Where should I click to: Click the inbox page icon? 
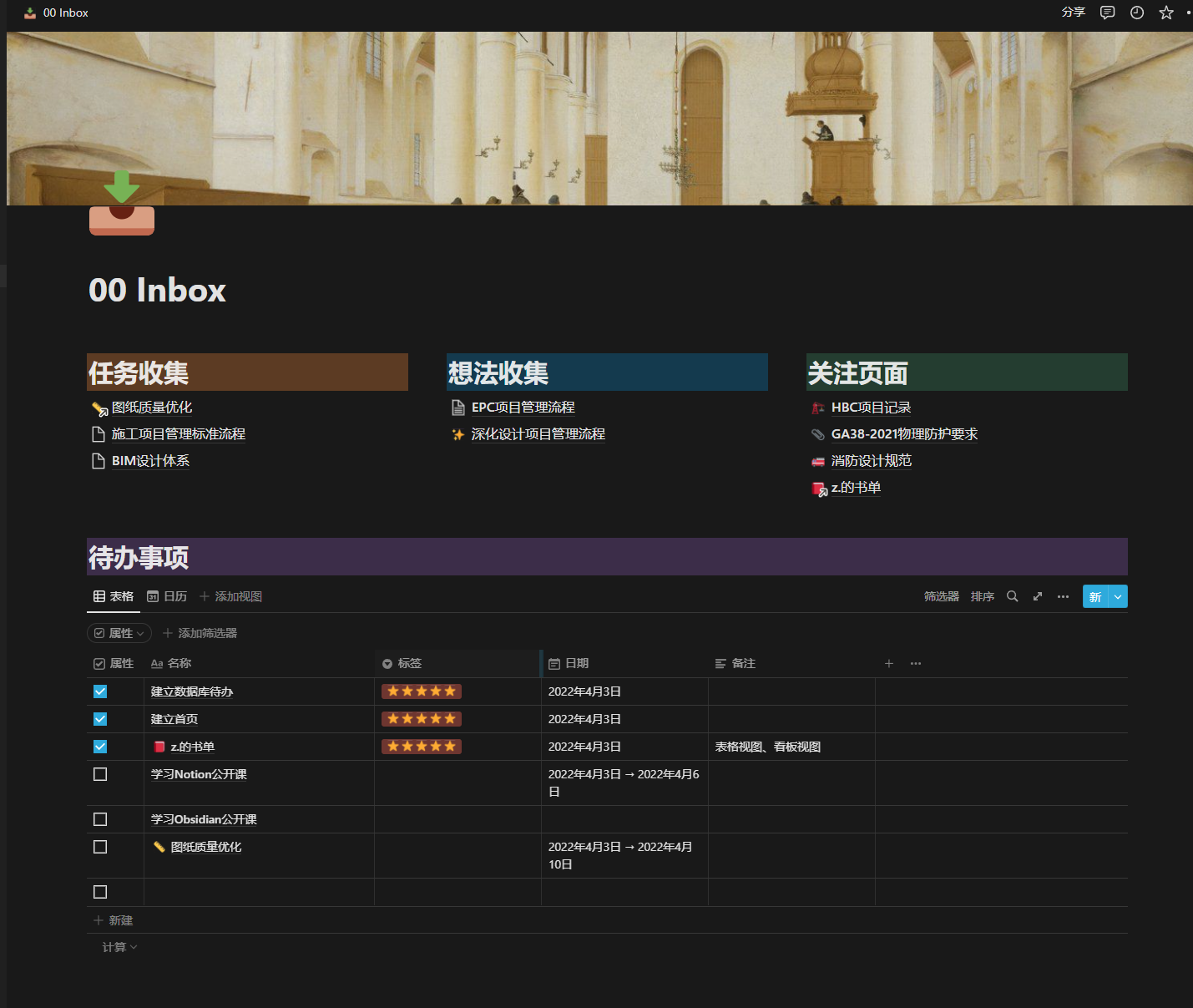pos(122,203)
